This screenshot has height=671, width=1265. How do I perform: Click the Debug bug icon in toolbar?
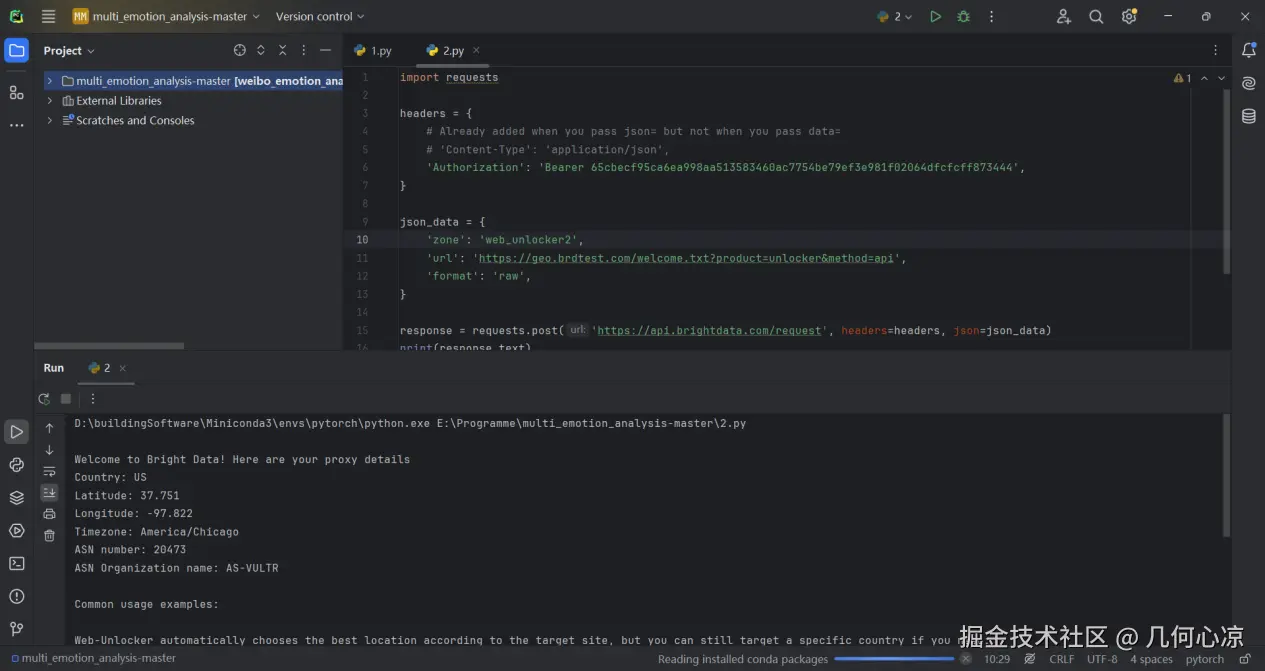click(963, 17)
